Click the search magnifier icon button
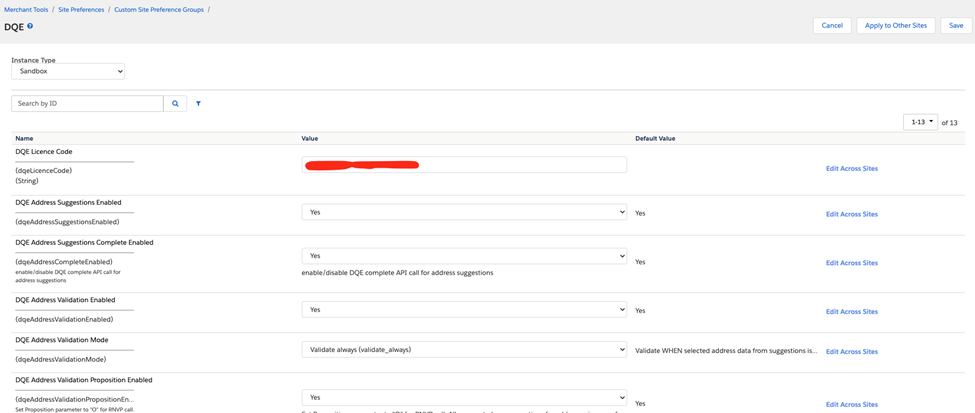 (x=175, y=104)
